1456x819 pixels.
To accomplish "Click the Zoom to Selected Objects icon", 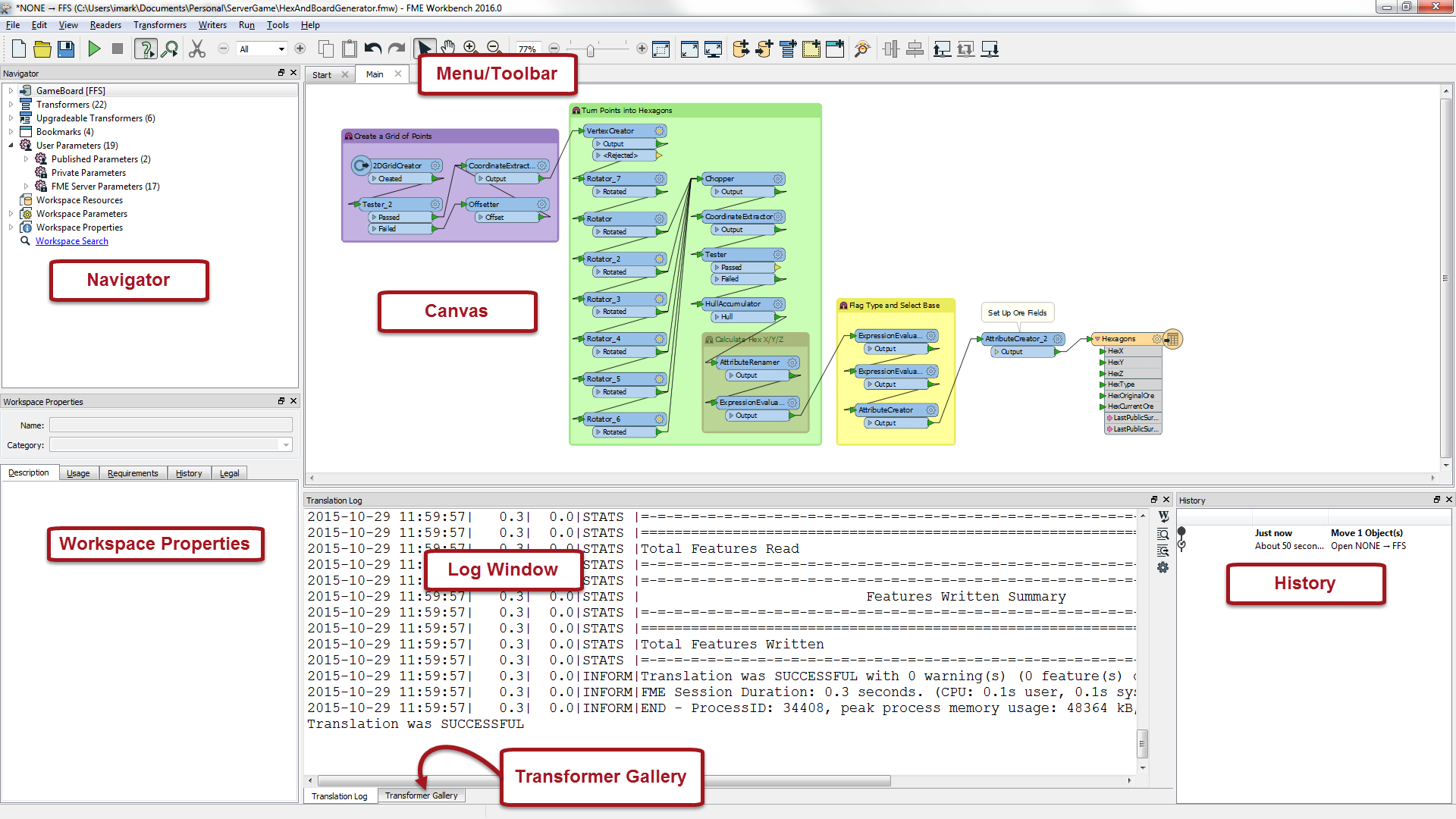I will (661, 49).
